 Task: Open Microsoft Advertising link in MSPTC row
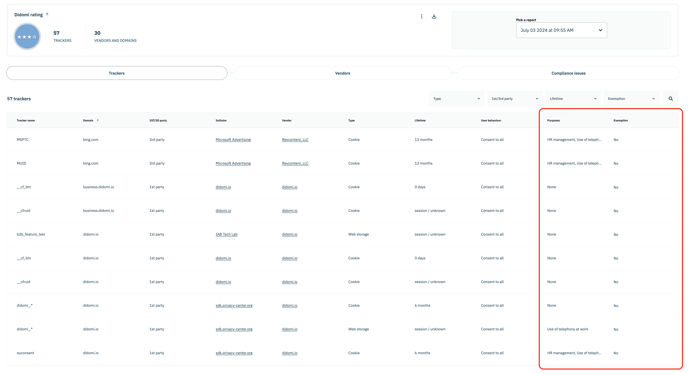tap(233, 140)
